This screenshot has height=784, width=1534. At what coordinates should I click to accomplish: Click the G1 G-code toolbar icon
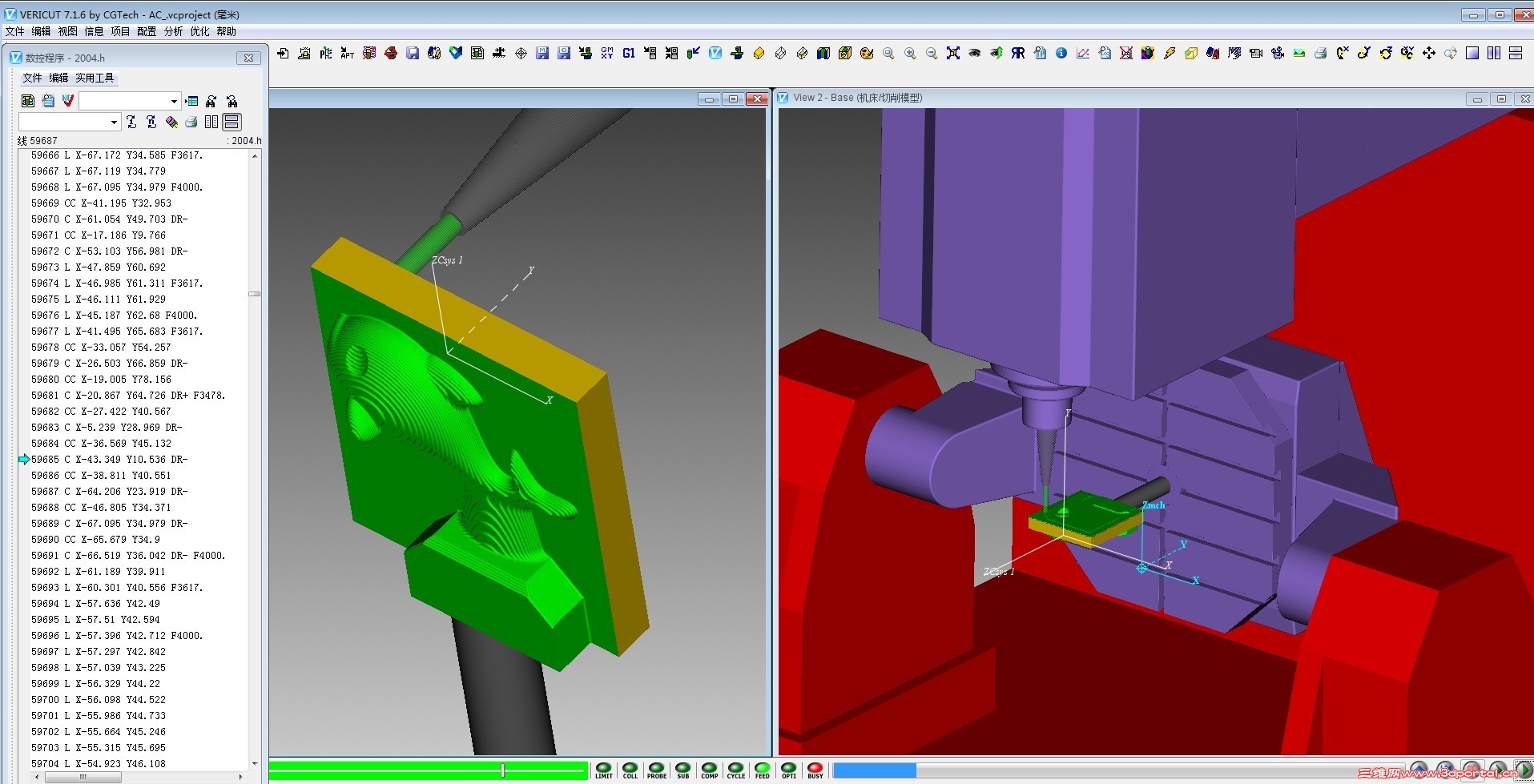coord(629,53)
